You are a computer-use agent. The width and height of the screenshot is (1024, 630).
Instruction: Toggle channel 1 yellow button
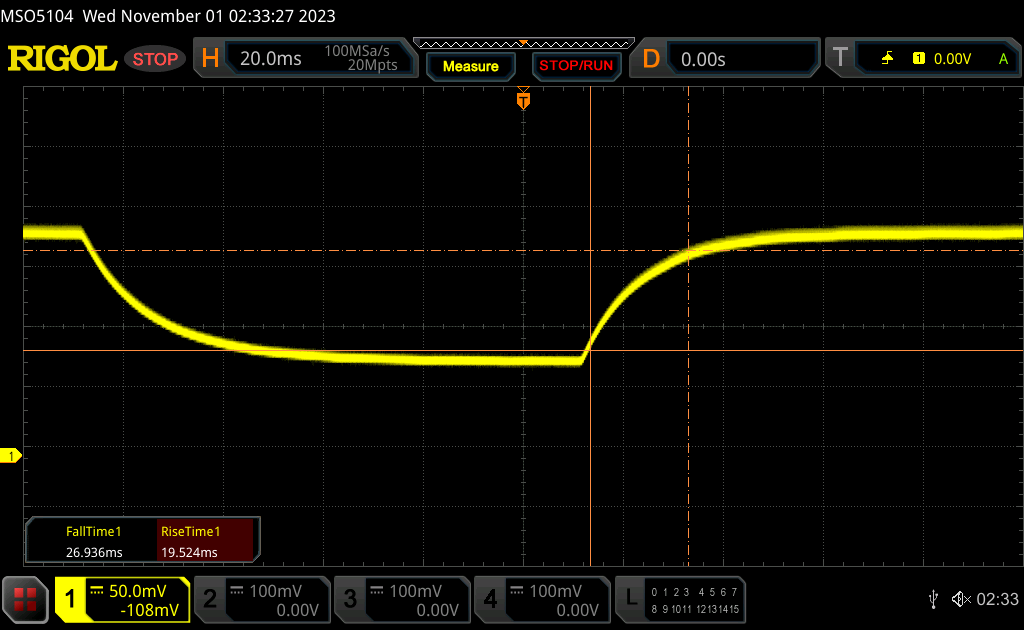(70, 599)
